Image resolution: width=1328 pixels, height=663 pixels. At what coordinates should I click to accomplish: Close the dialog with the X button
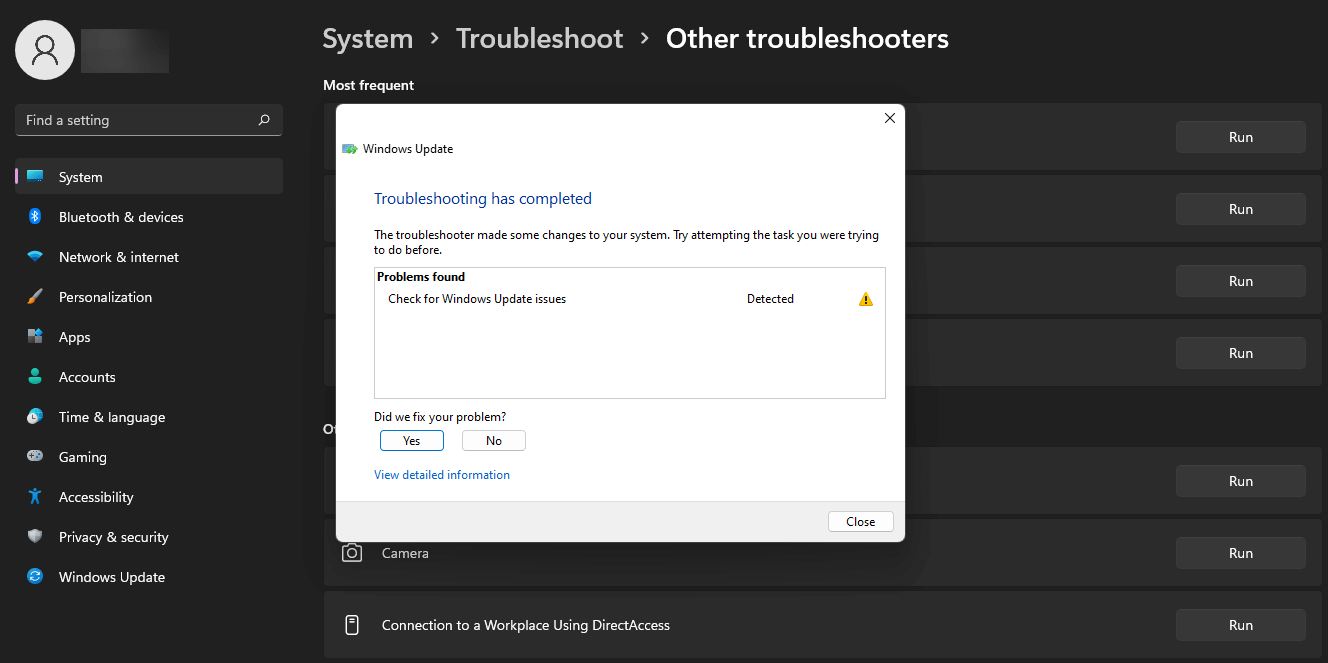pos(890,118)
